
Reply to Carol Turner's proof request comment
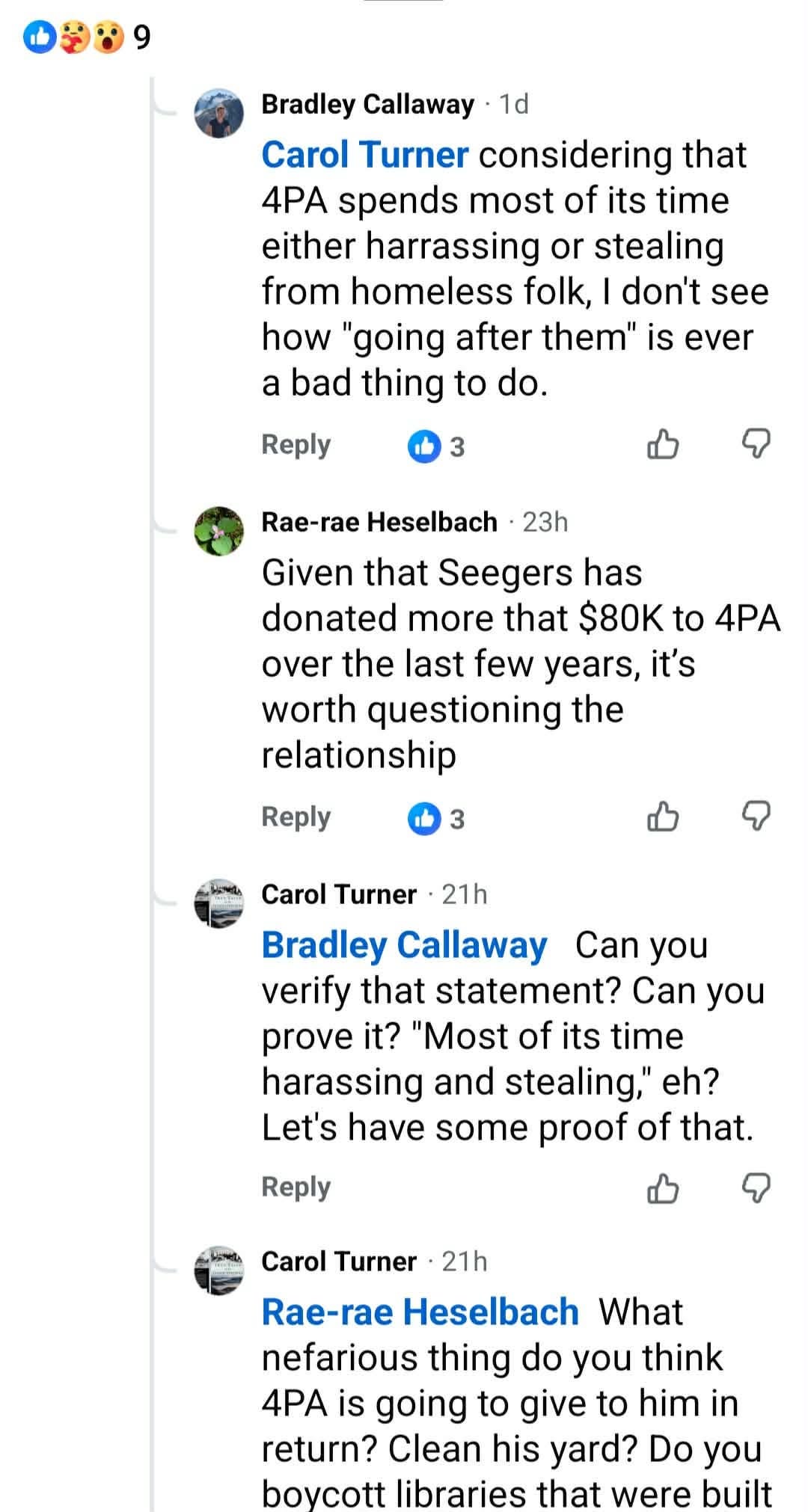click(296, 1187)
